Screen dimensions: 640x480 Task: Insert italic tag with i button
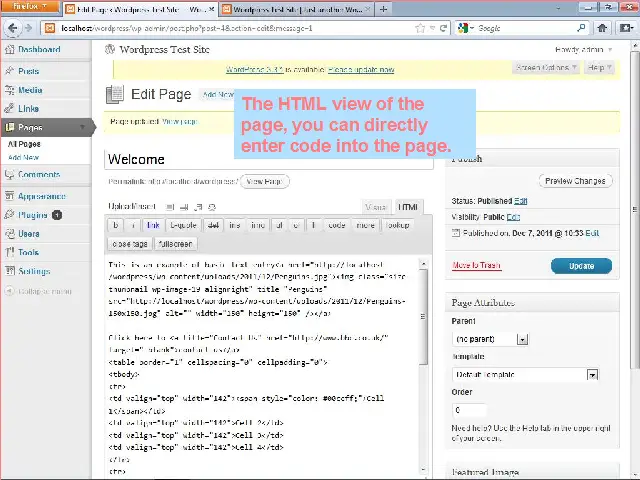pyautogui.click(x=133, y=225)
